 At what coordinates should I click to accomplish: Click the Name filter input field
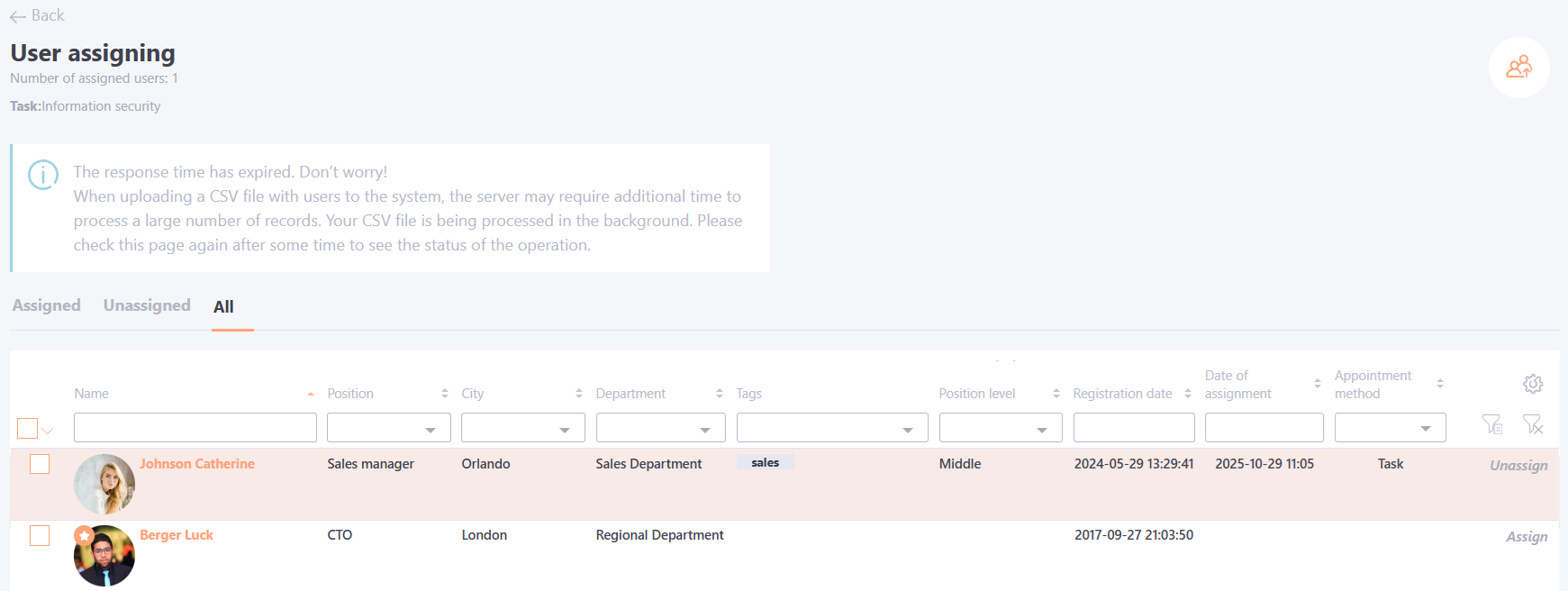195,428
